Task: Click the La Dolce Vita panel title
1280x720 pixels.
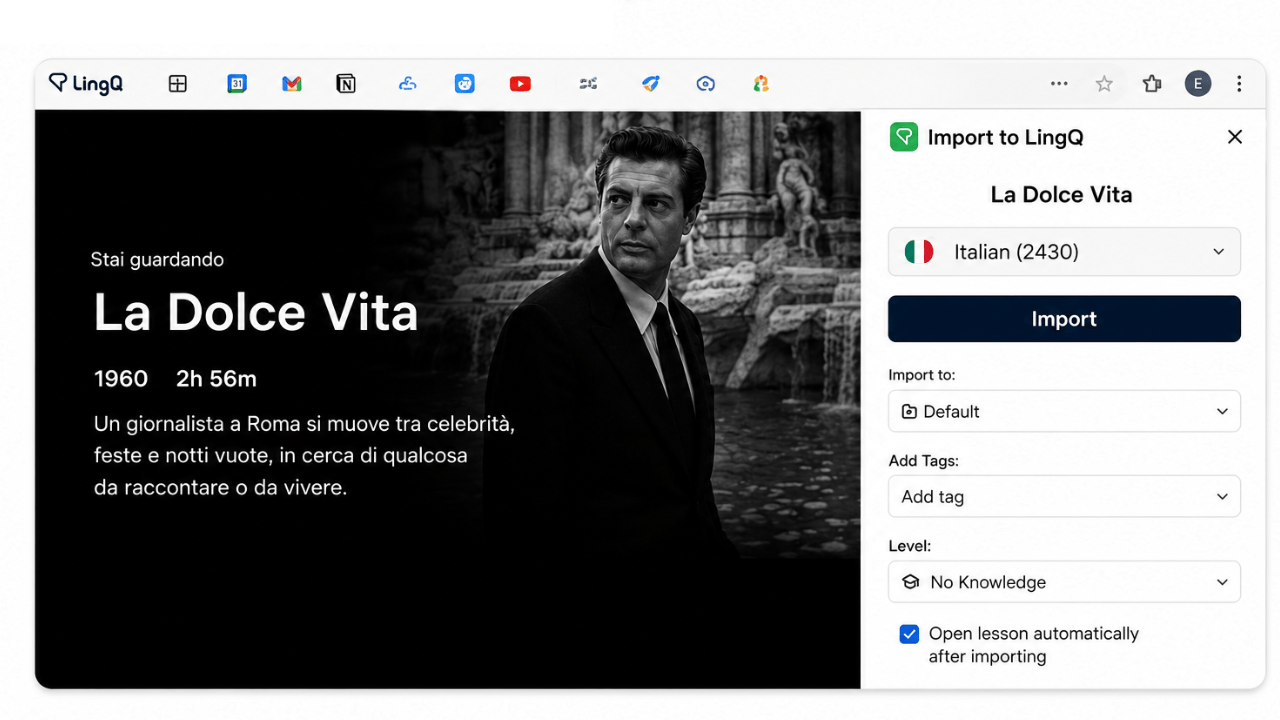Action: click(1061, 195)
